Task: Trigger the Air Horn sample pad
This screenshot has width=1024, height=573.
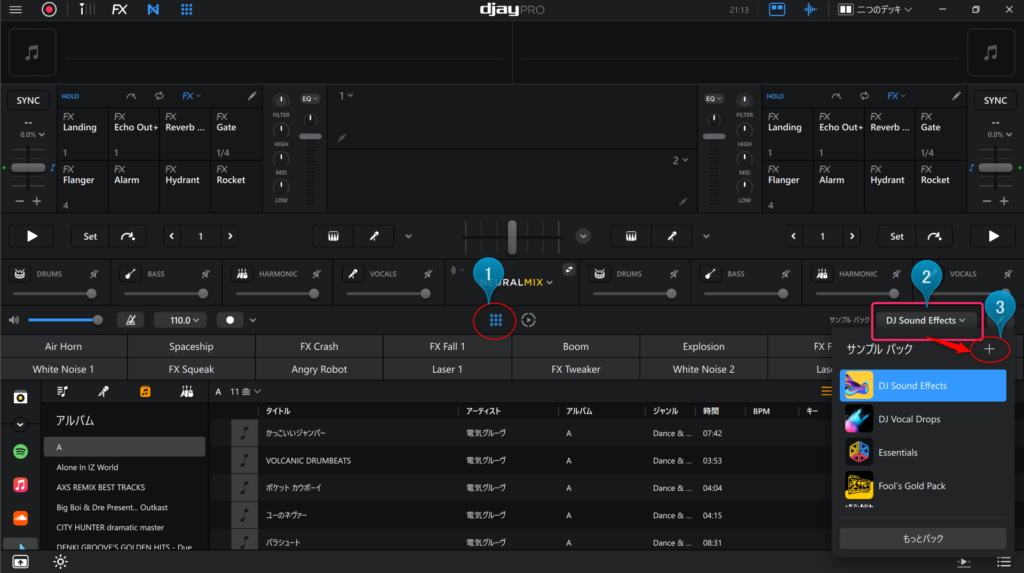Action: coord(64,347)
